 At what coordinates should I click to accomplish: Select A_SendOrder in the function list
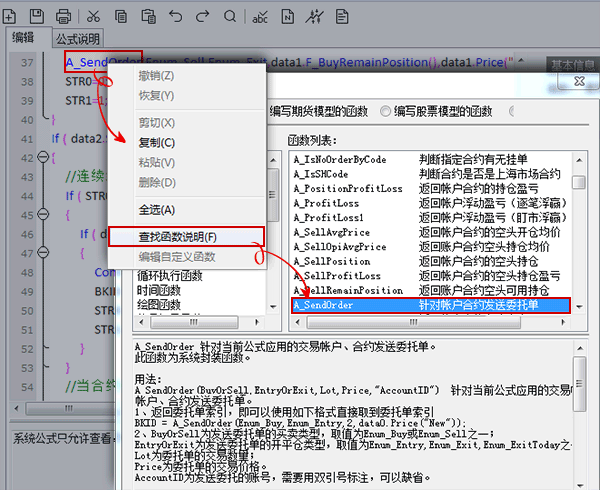tap(428, 305)
